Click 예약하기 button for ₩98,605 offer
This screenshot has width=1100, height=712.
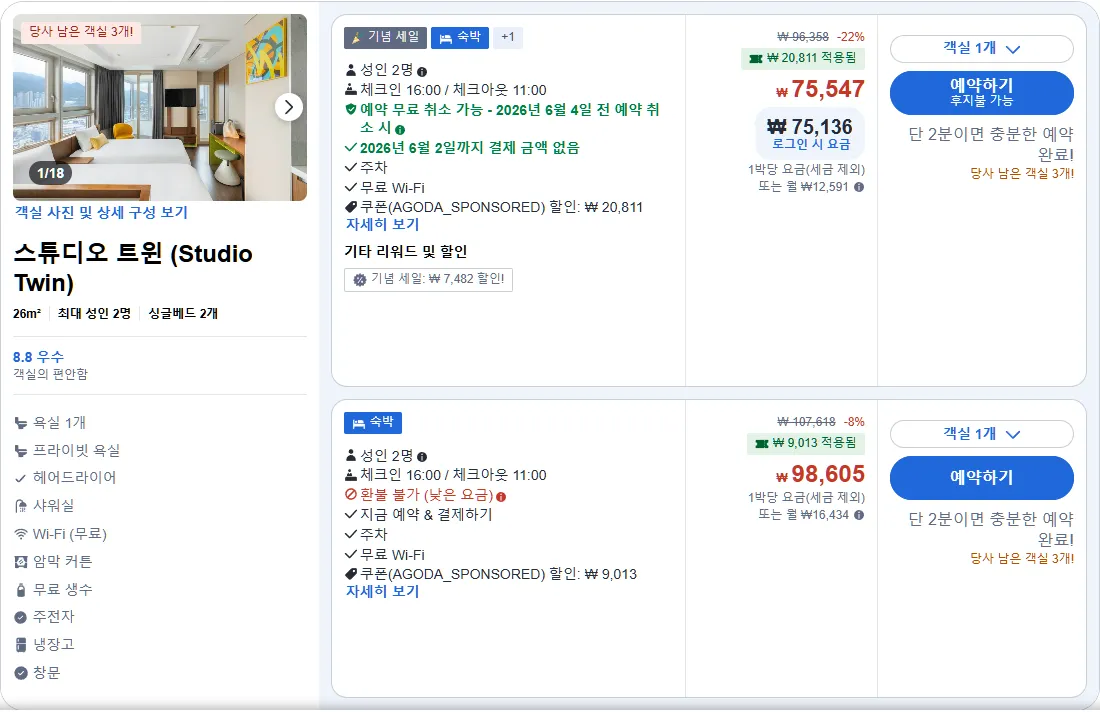981,478
